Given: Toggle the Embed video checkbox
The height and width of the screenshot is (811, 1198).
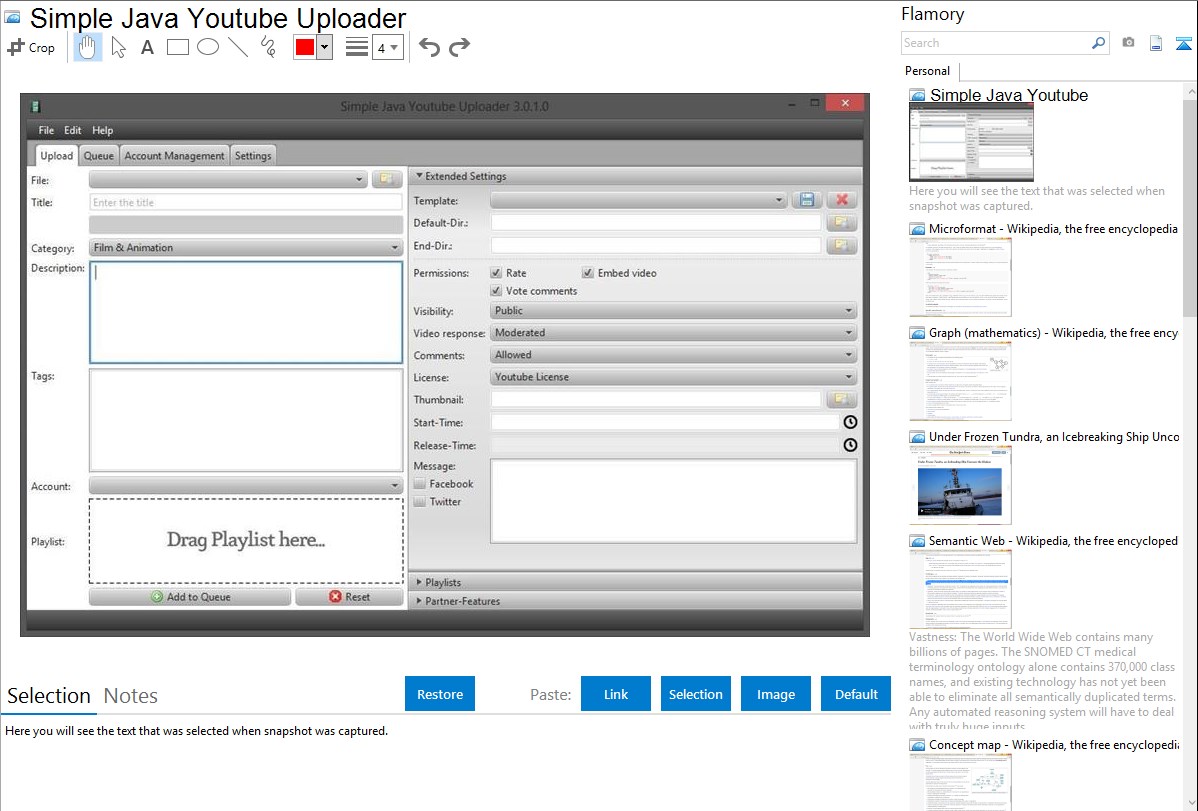Looking at the screenshot, I should [x=588, y=273].
